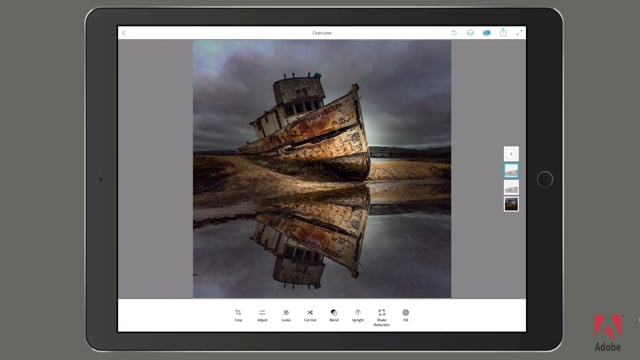Go back using the top-left arrow
Viewport: 640px width, 360px height.
124,33
